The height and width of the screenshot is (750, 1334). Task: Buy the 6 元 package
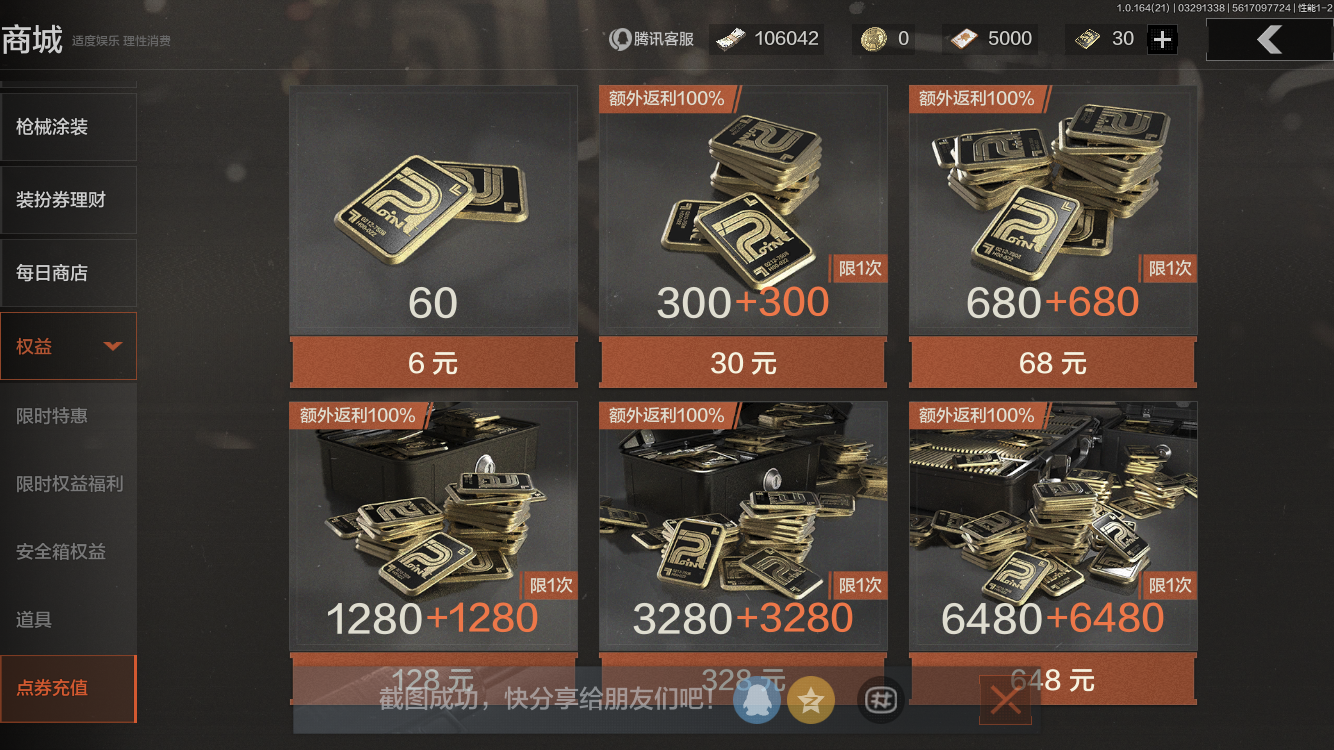coord(433,363)
